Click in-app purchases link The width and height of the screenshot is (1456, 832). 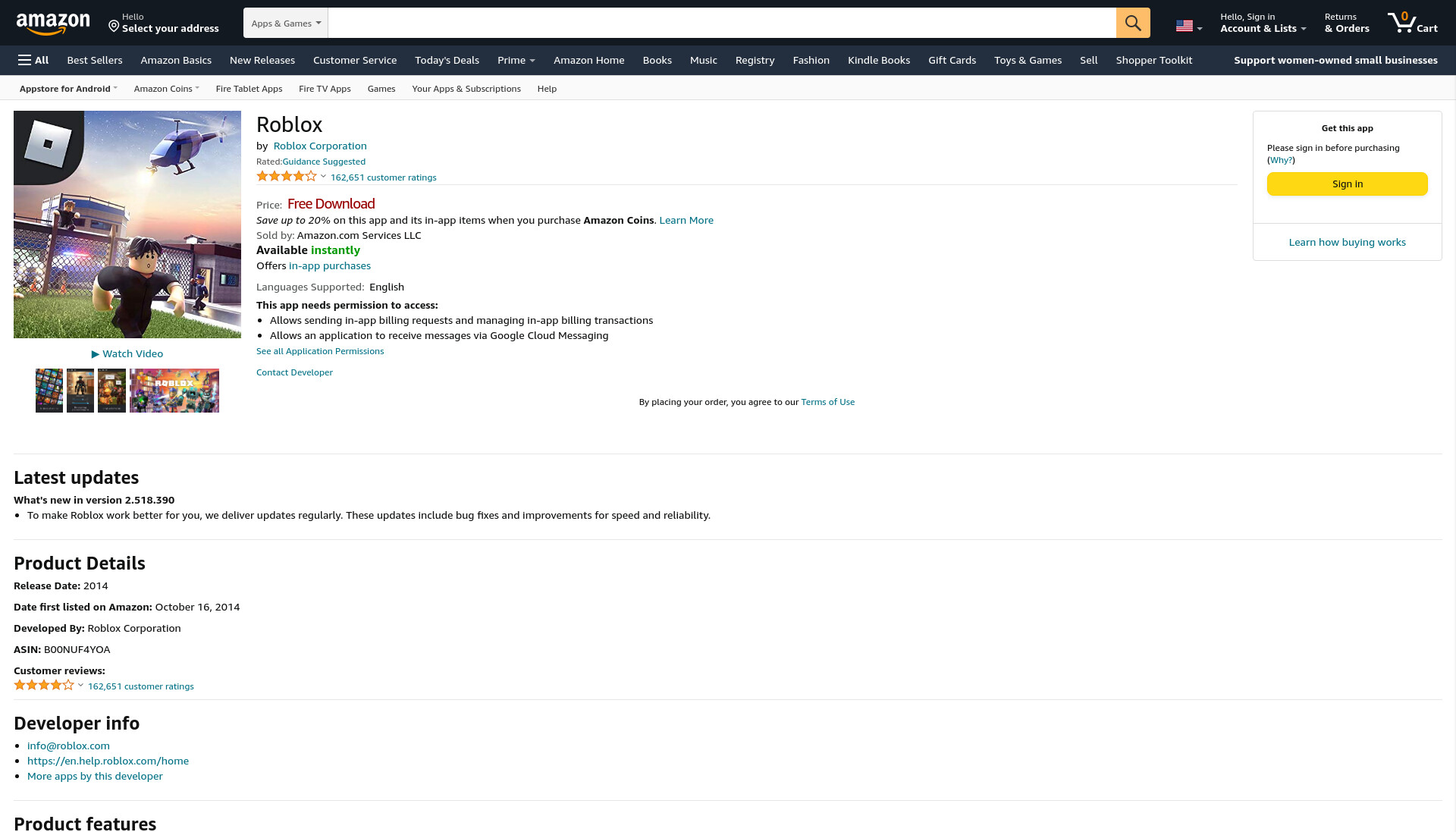330,265
